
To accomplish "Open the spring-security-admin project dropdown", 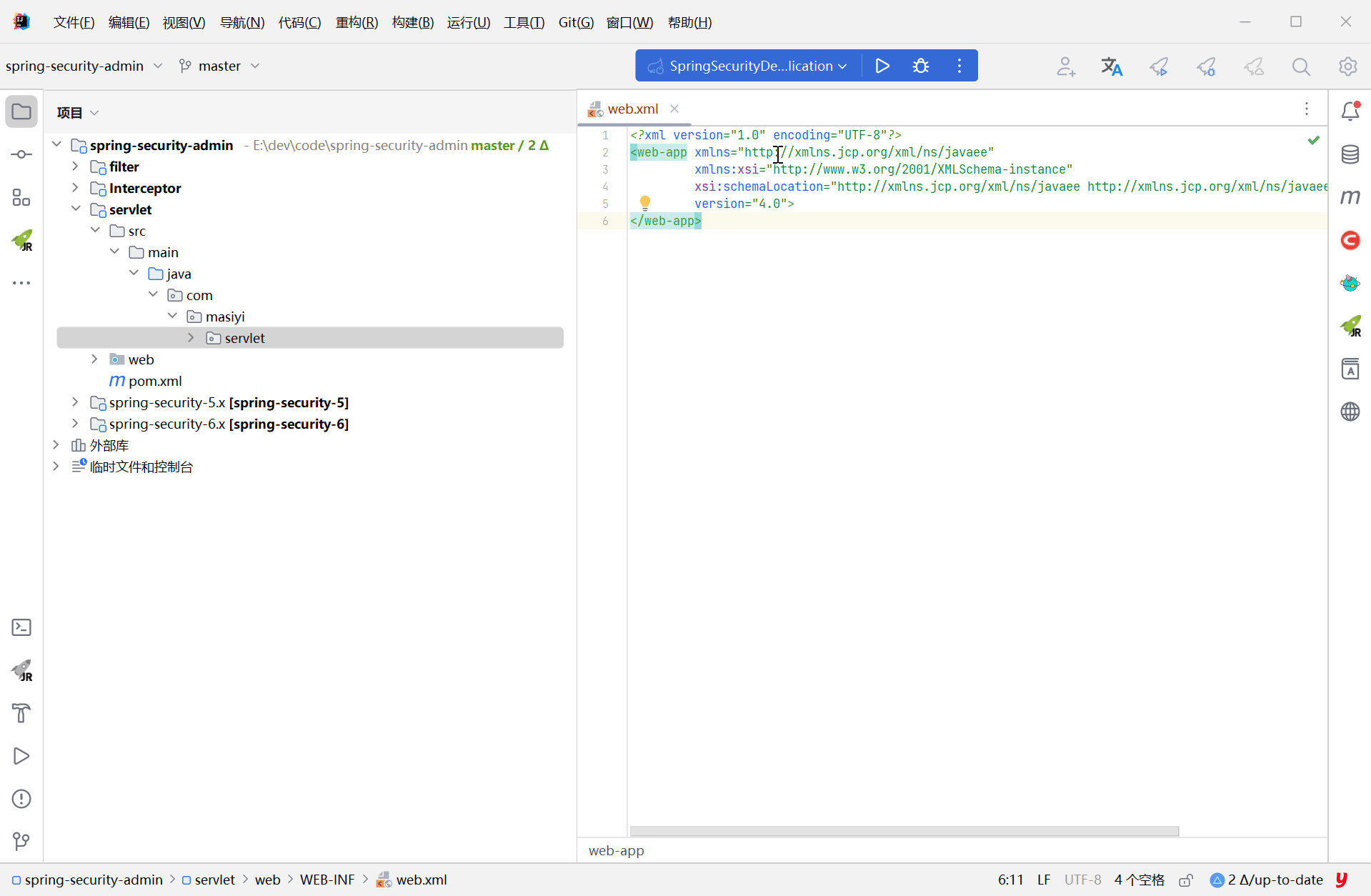I will [84, 66].
